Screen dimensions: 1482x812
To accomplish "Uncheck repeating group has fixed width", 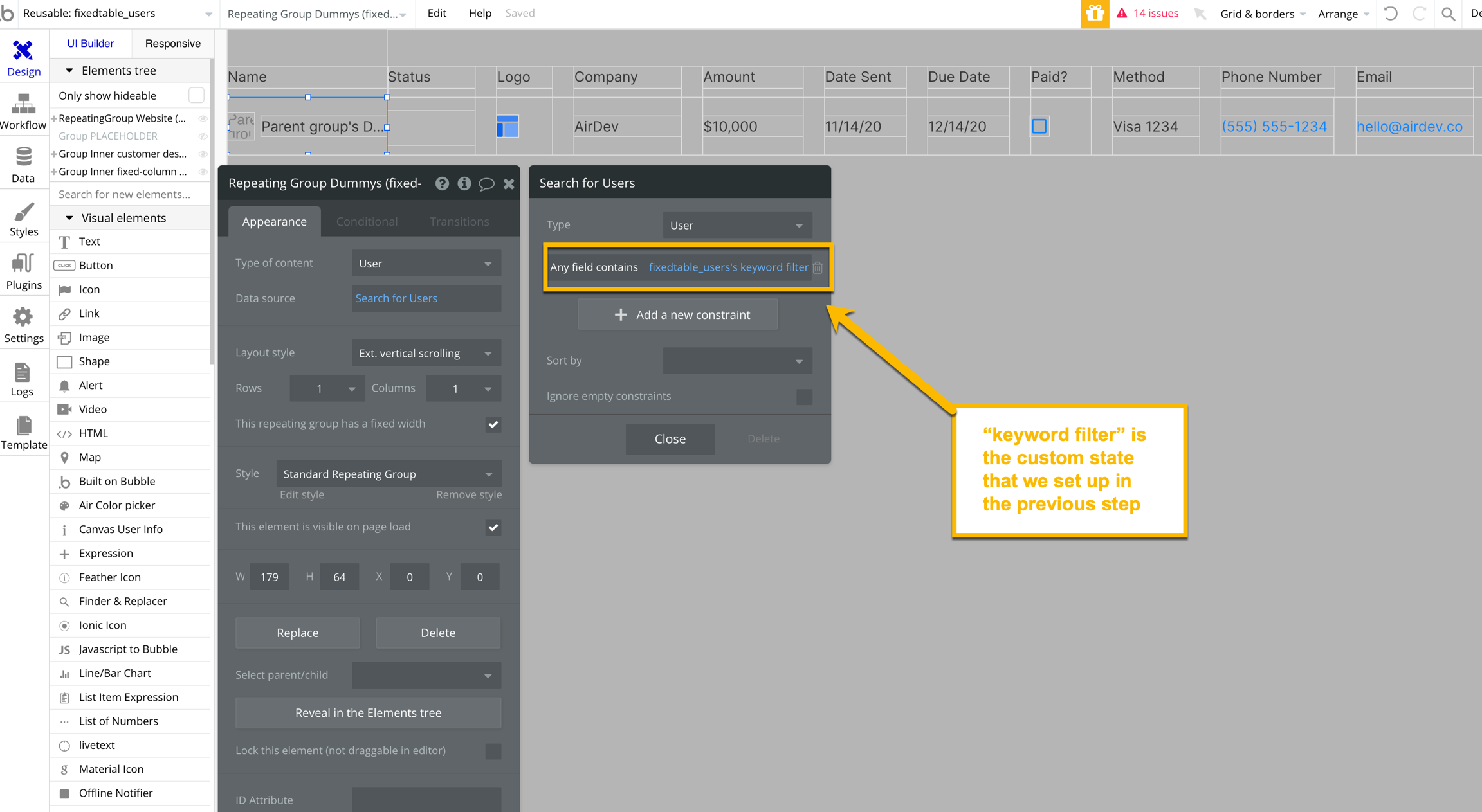I will pos(493,424).
